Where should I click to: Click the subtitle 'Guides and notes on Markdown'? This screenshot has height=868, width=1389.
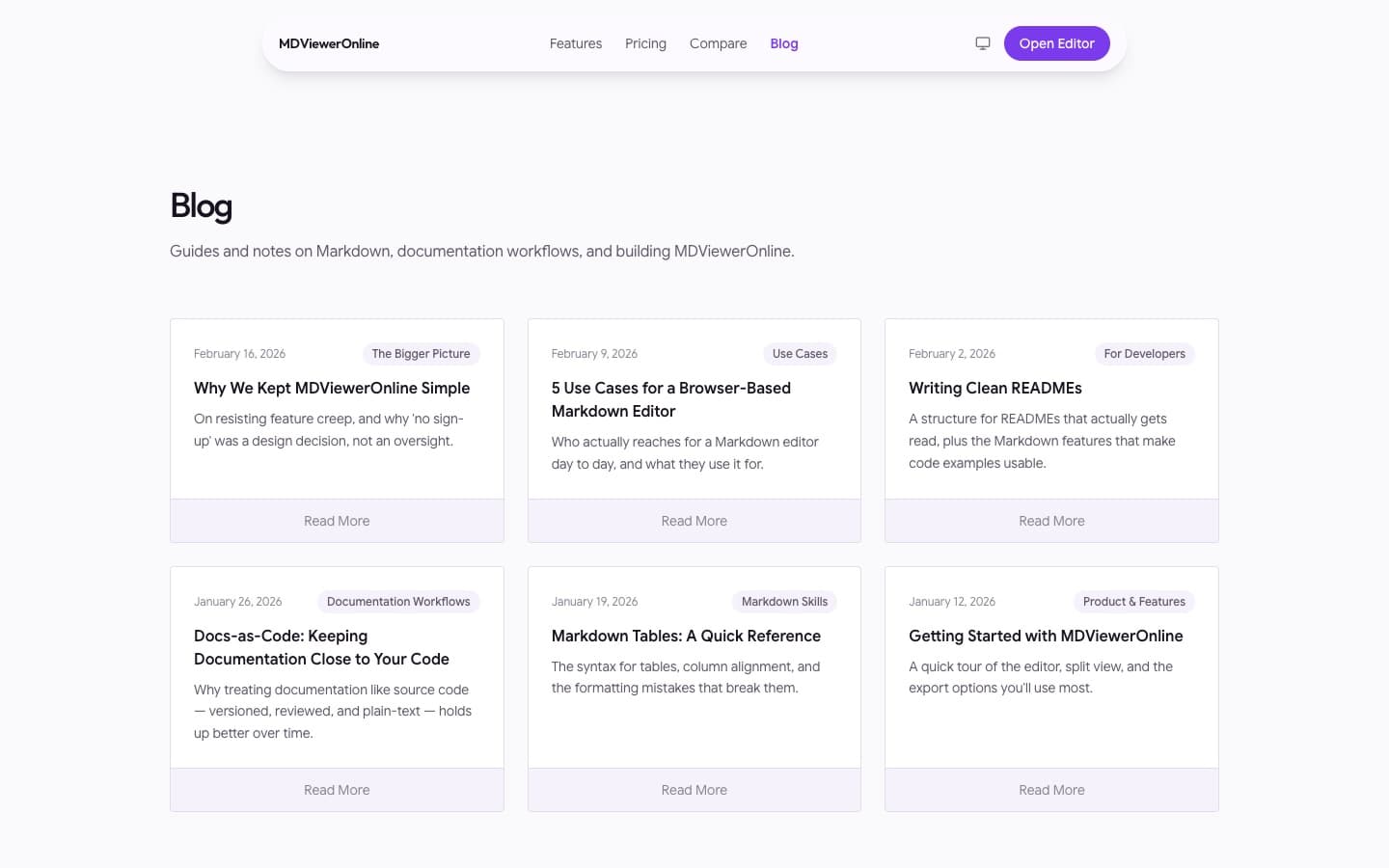[x=482, y=251]
